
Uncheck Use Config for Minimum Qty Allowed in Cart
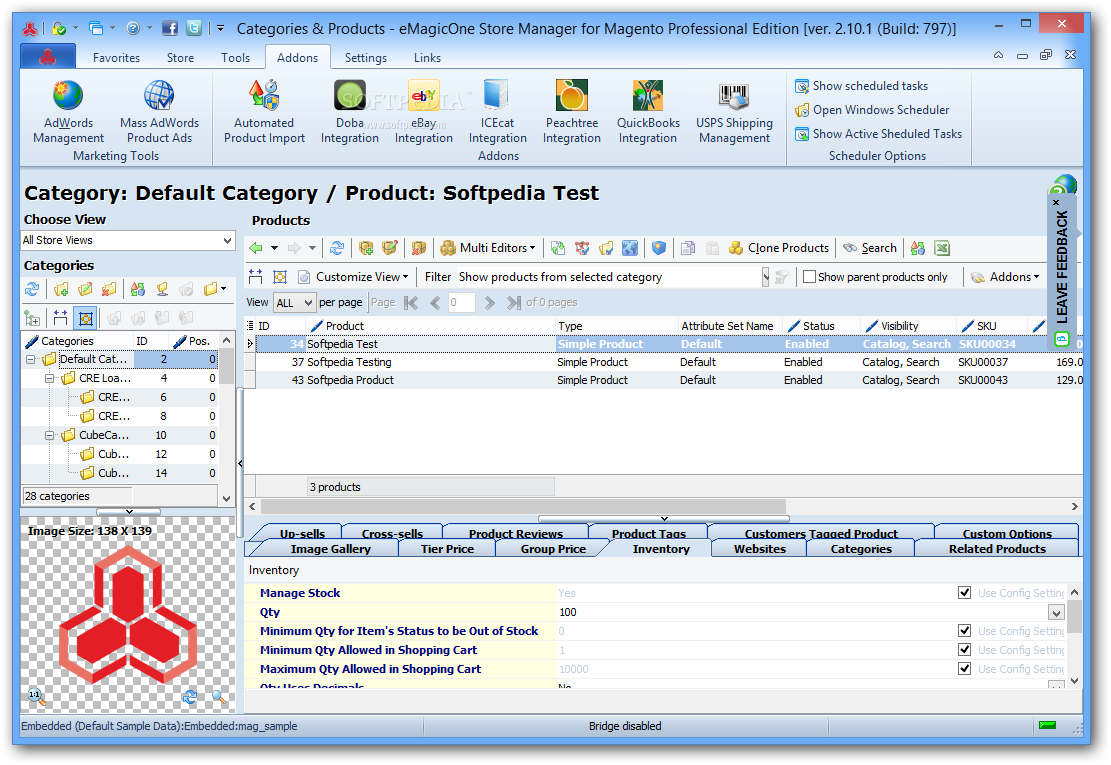tap(964, 650)
